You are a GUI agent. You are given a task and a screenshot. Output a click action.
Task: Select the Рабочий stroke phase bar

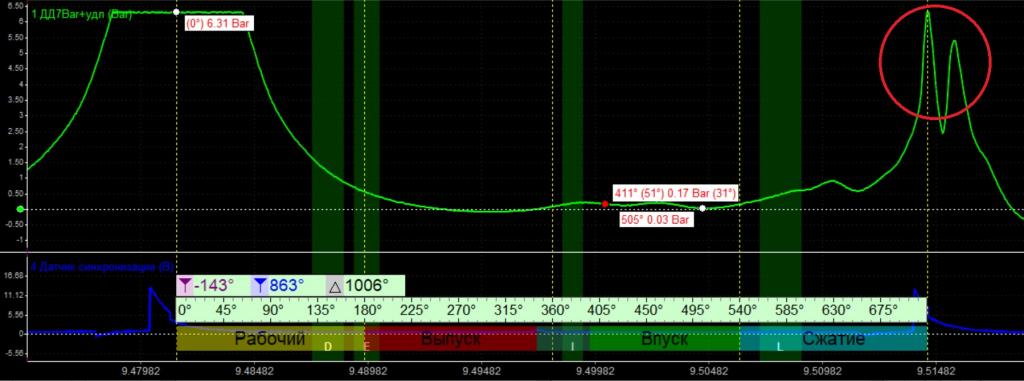pos(270,339)
